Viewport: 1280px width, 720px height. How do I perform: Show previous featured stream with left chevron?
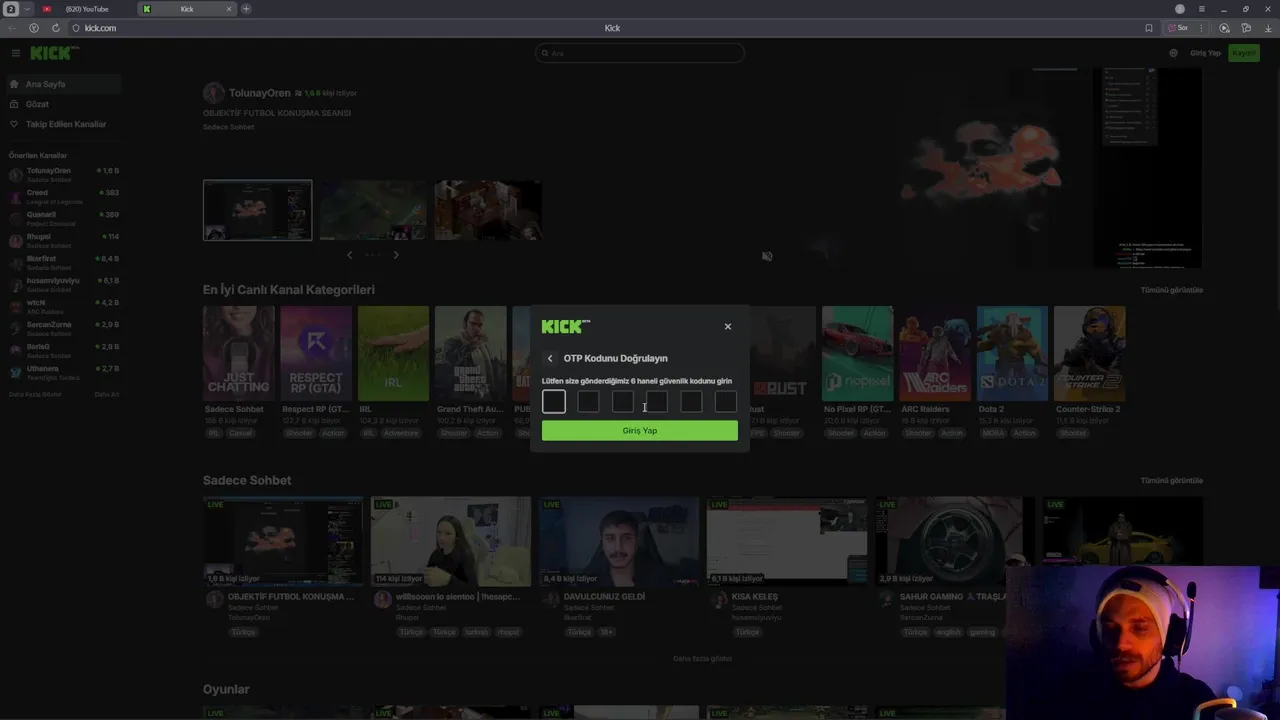click(349, 255)
